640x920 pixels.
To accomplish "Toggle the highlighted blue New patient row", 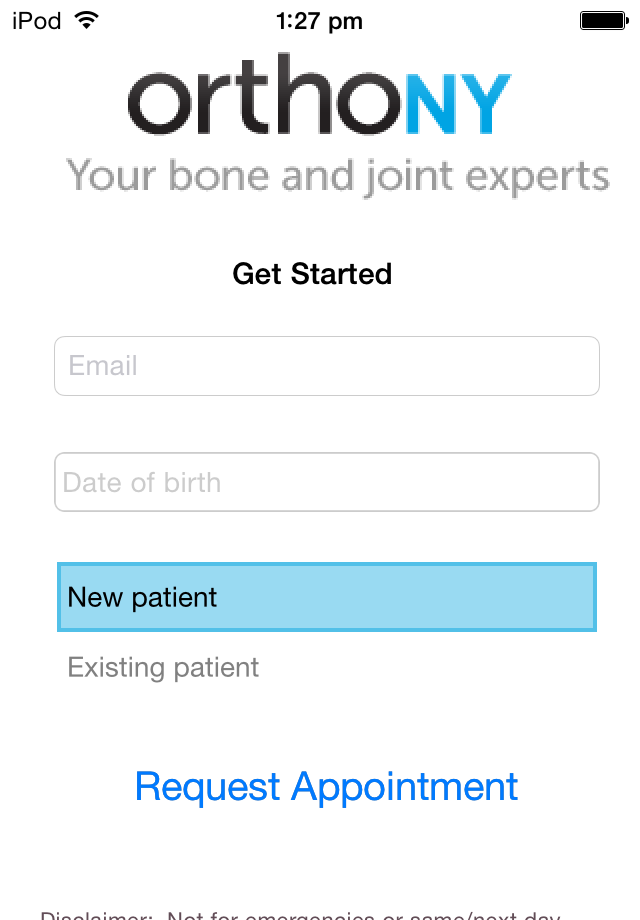I will 327,597.
